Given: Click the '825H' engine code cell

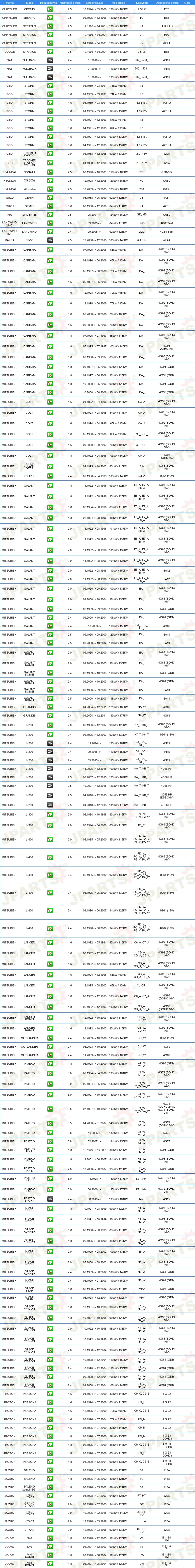Looking at the screenshot, I should (167, 44).
